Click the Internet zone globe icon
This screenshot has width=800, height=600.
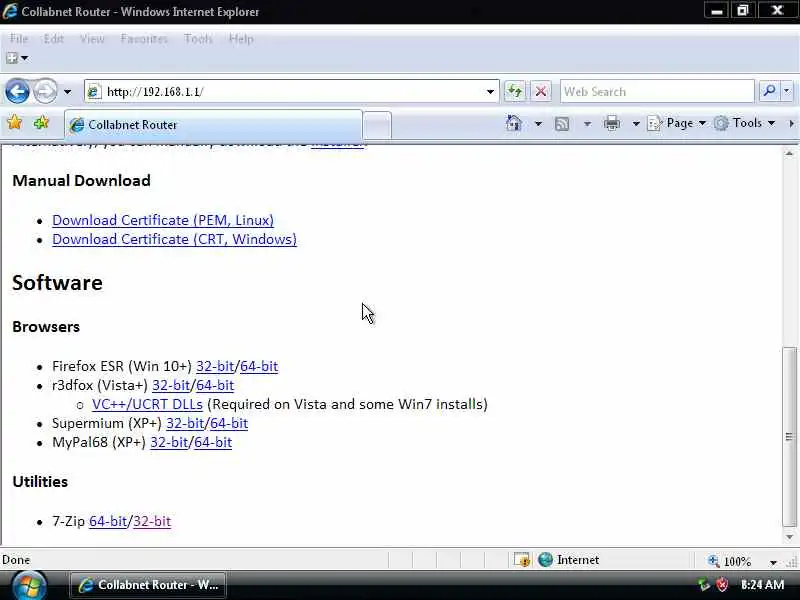pyautogui.click(x=545, y=560)
